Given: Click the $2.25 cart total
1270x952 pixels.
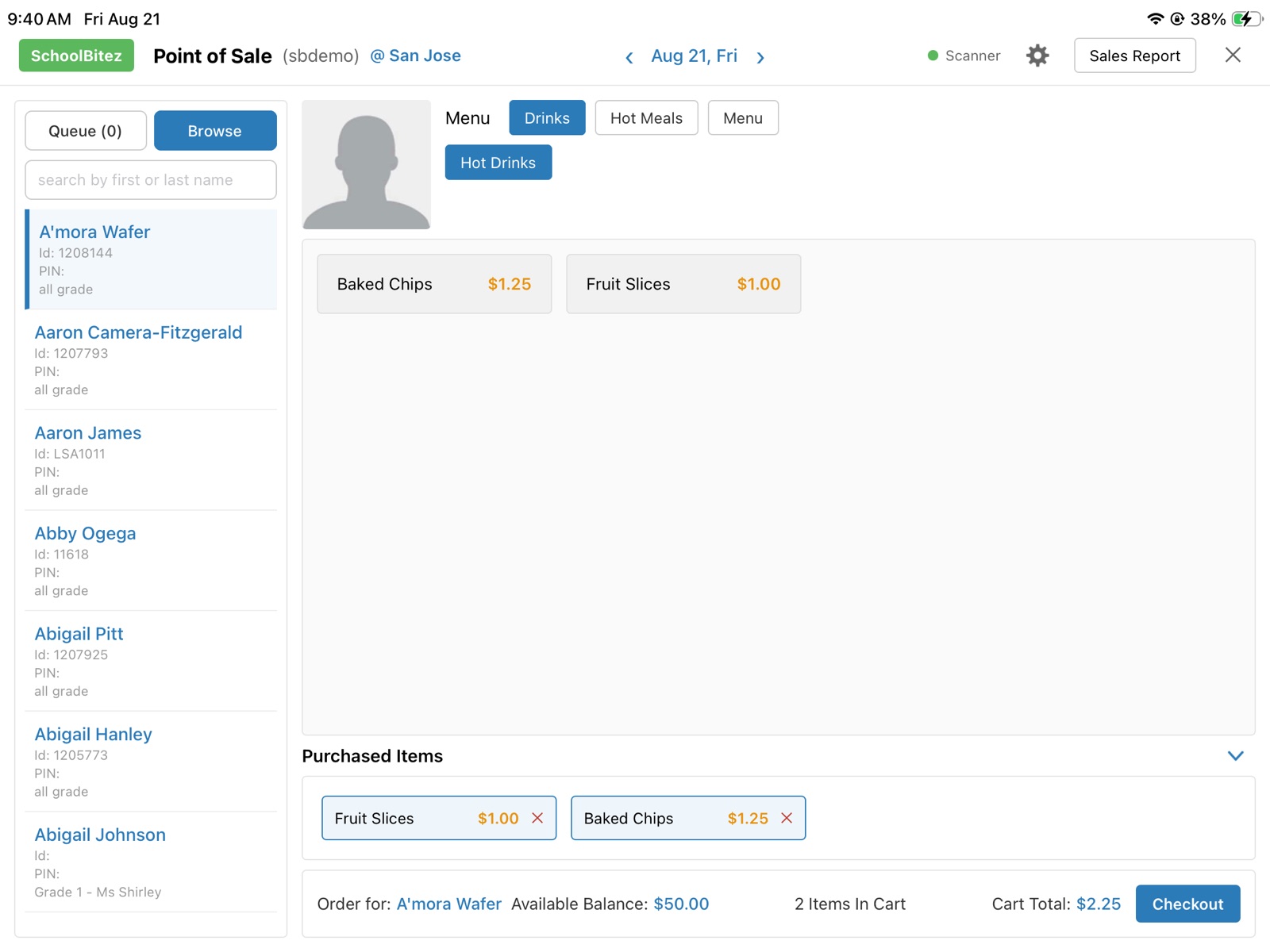Looking at the screenshot, I should [1099, 904].
